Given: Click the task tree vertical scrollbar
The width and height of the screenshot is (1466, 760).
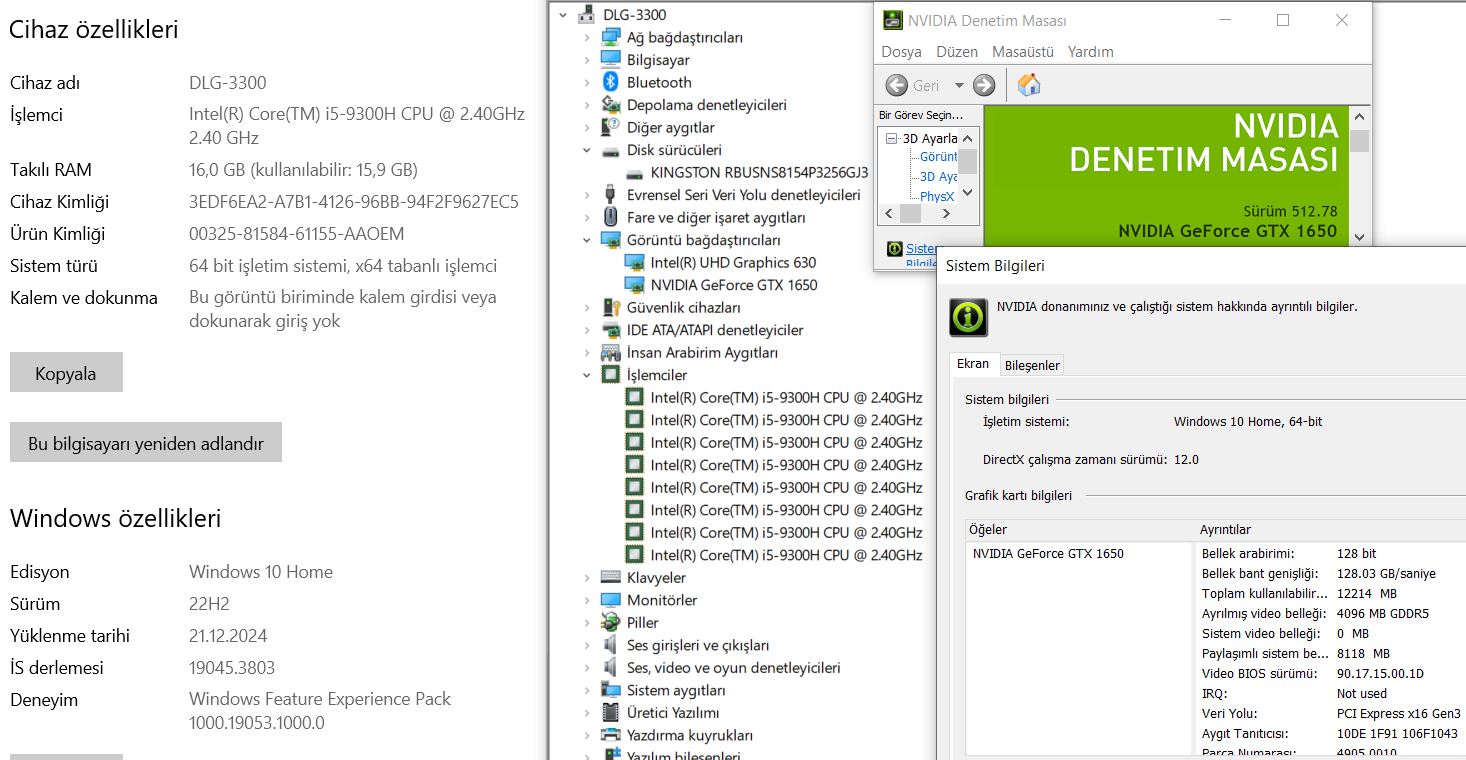Looking at the screenshot, I should [968, 165].
